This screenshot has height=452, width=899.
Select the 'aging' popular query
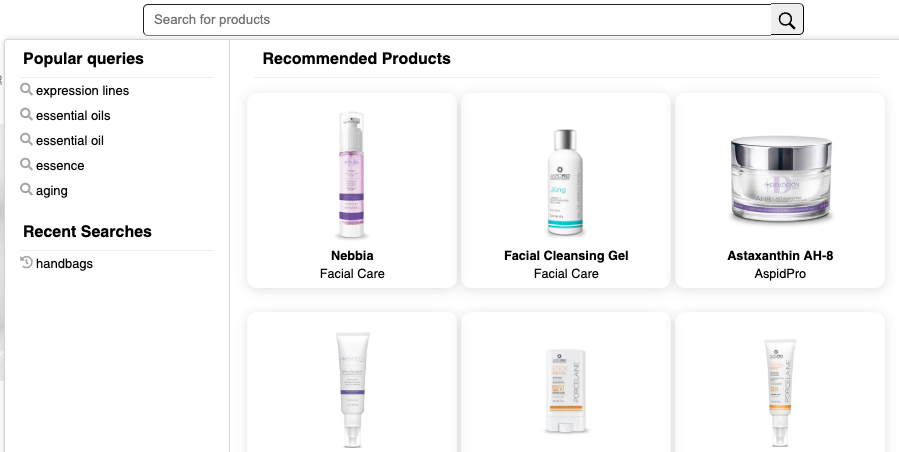coord(52,191)
